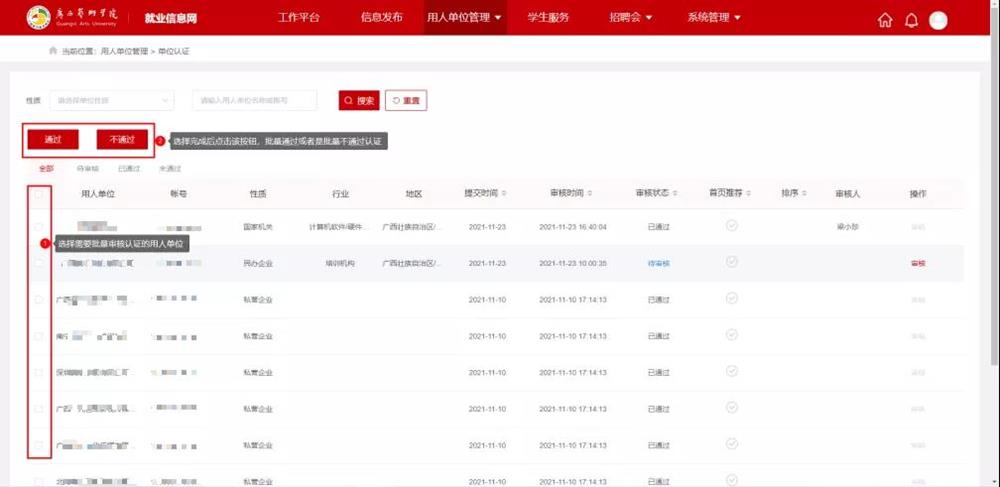
Task: Tick the select-all checkbox in table header
Action: point(39,194)
